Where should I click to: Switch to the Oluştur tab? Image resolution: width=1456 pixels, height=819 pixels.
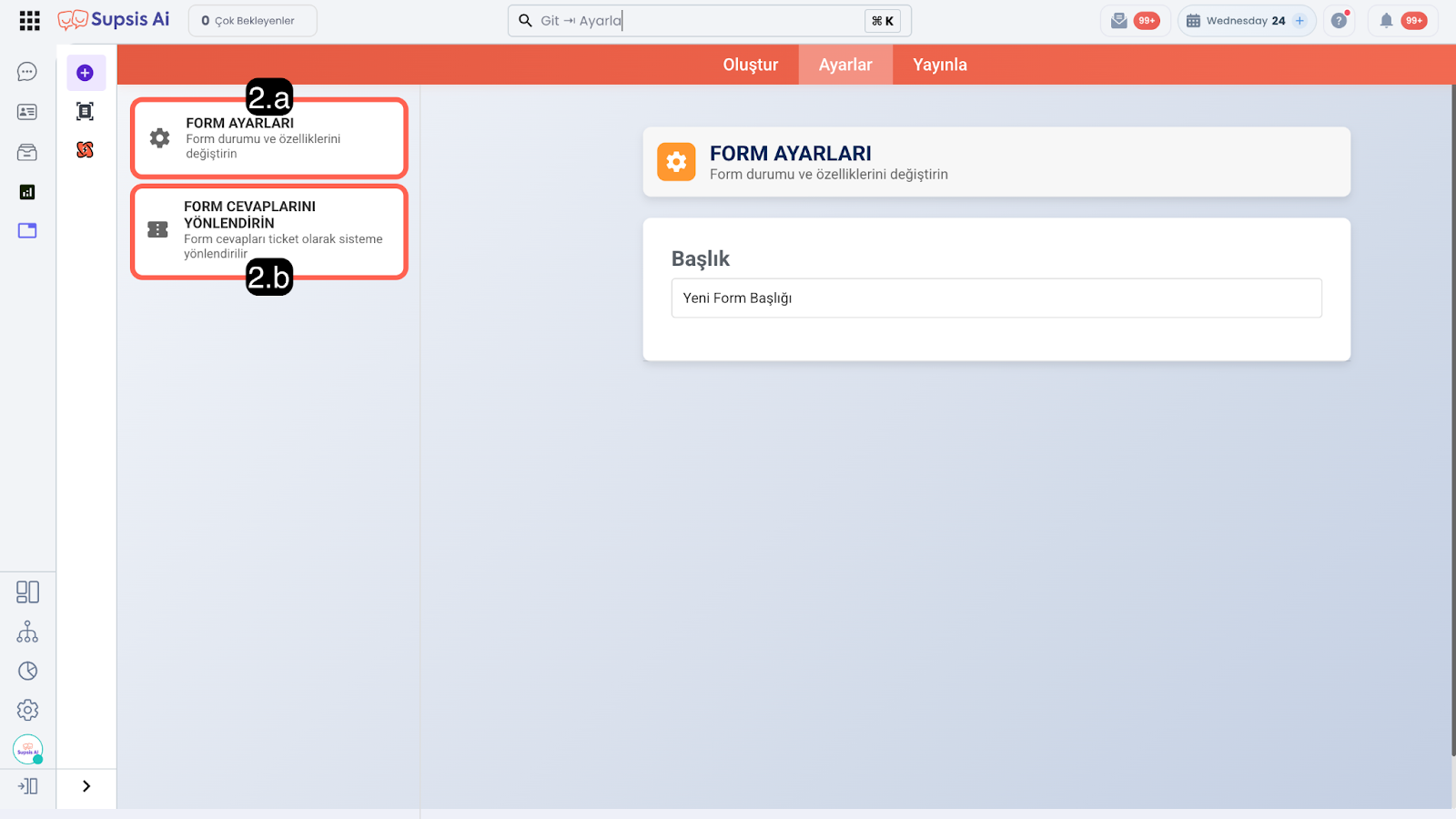(x=750, y=65)
